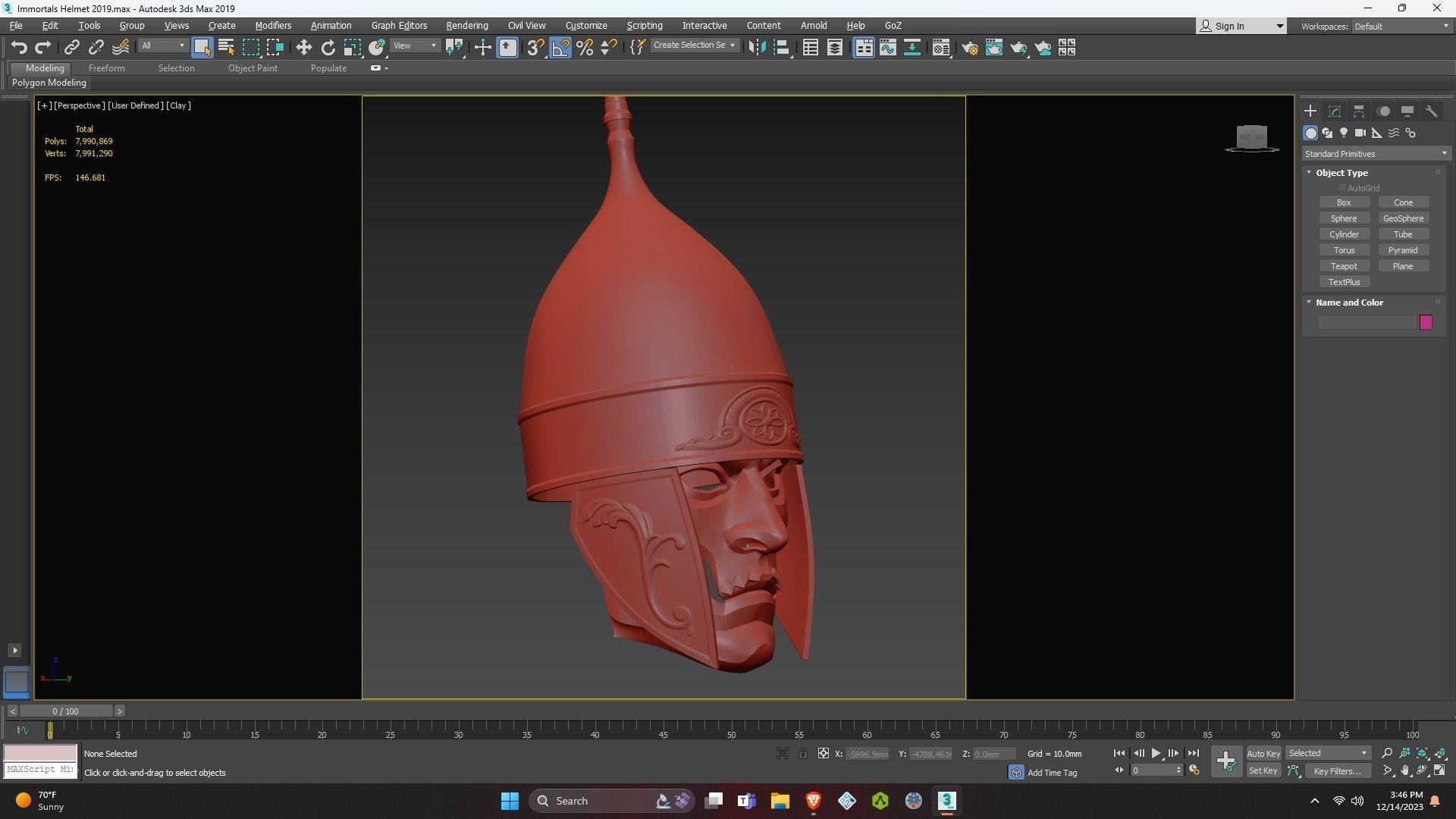Viewport: 1456px width, 819px height.
Task: Select the Rotate tool
Action: coord(328,48)
